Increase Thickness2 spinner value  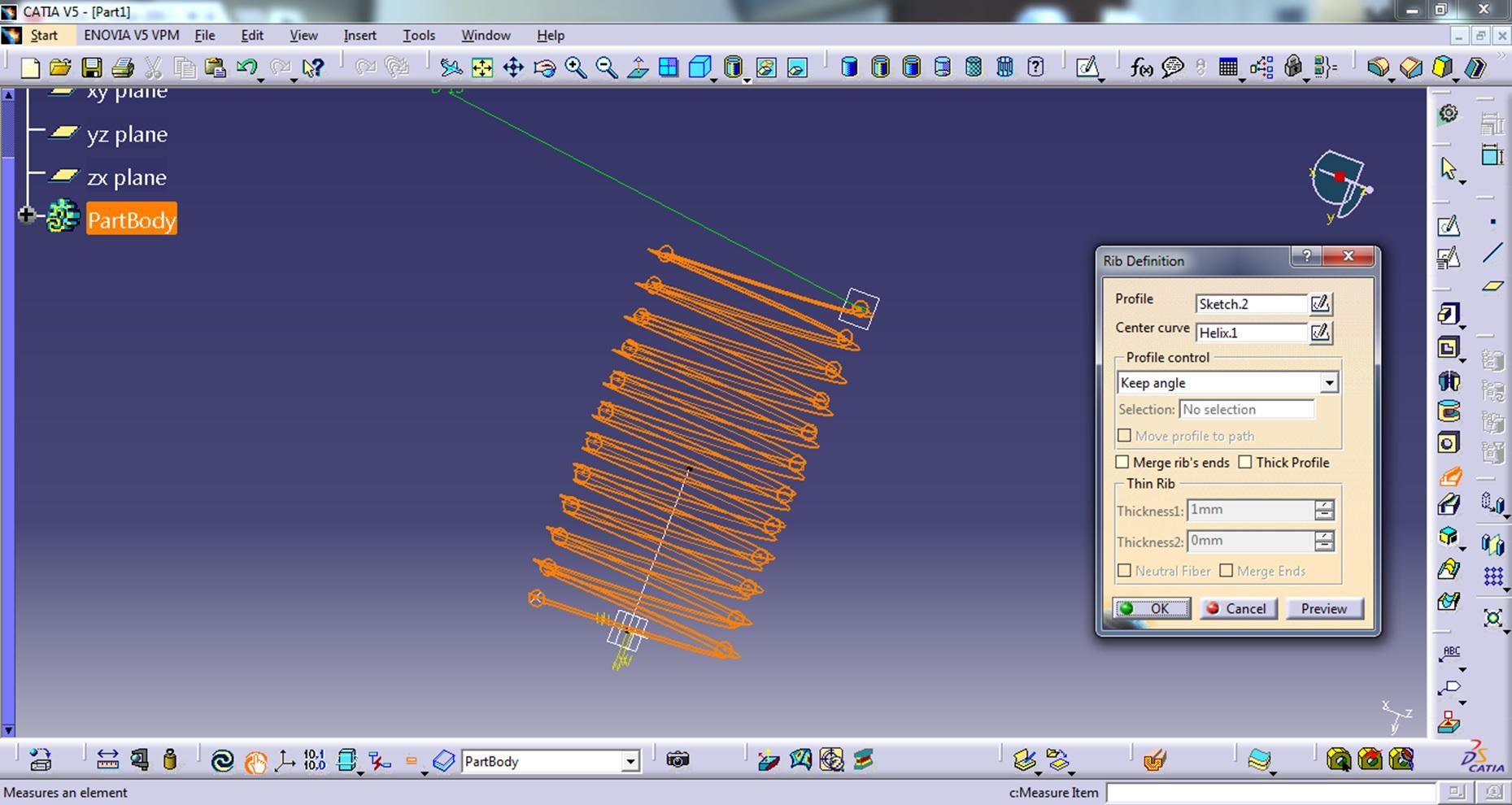(1324, 536)
